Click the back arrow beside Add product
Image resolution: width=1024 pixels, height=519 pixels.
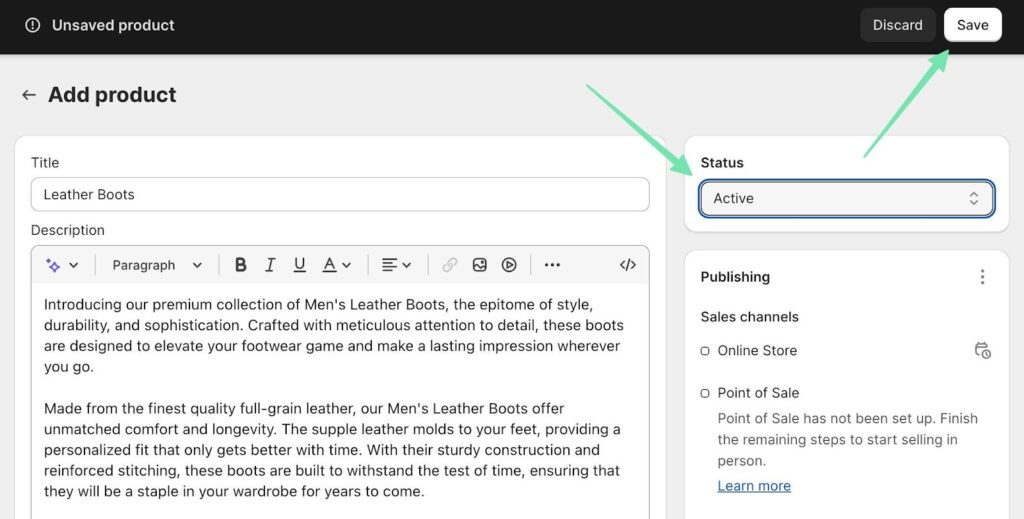[29, 95]
